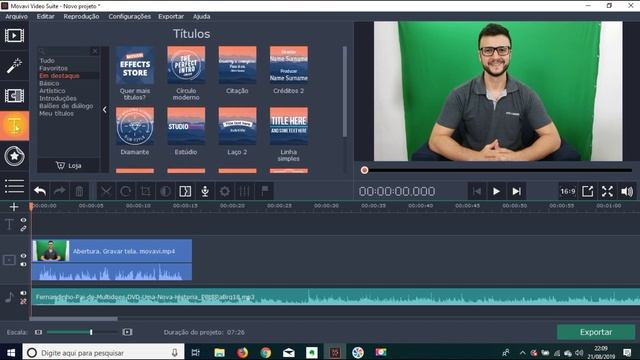Toggle video track visibility eye
This screenshot has width=640, height=360.
pos(23,256)
